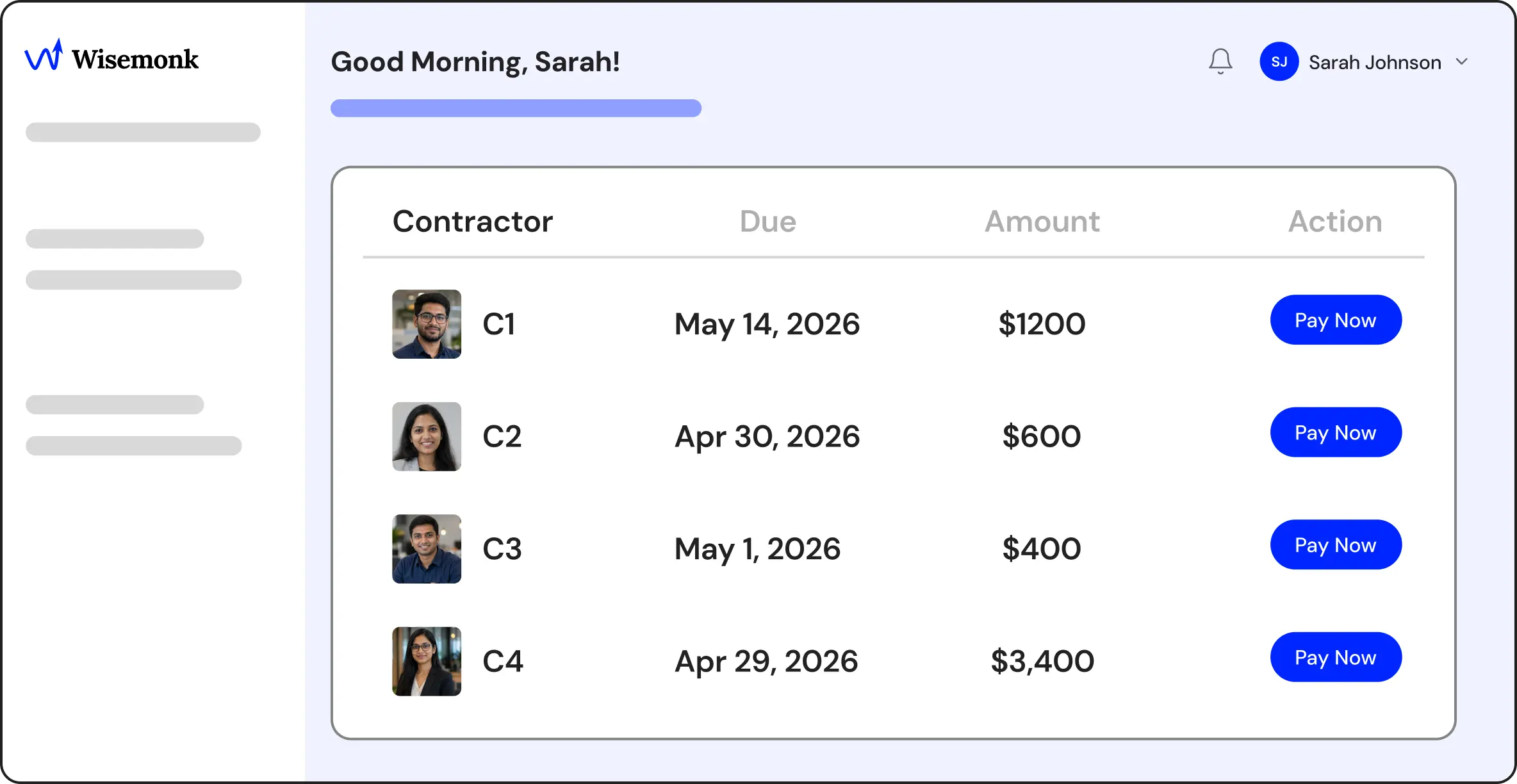Open contractor C1's profile photo
The height and width of the screenshot is (784, 1517).
click(x=427, y=324)
